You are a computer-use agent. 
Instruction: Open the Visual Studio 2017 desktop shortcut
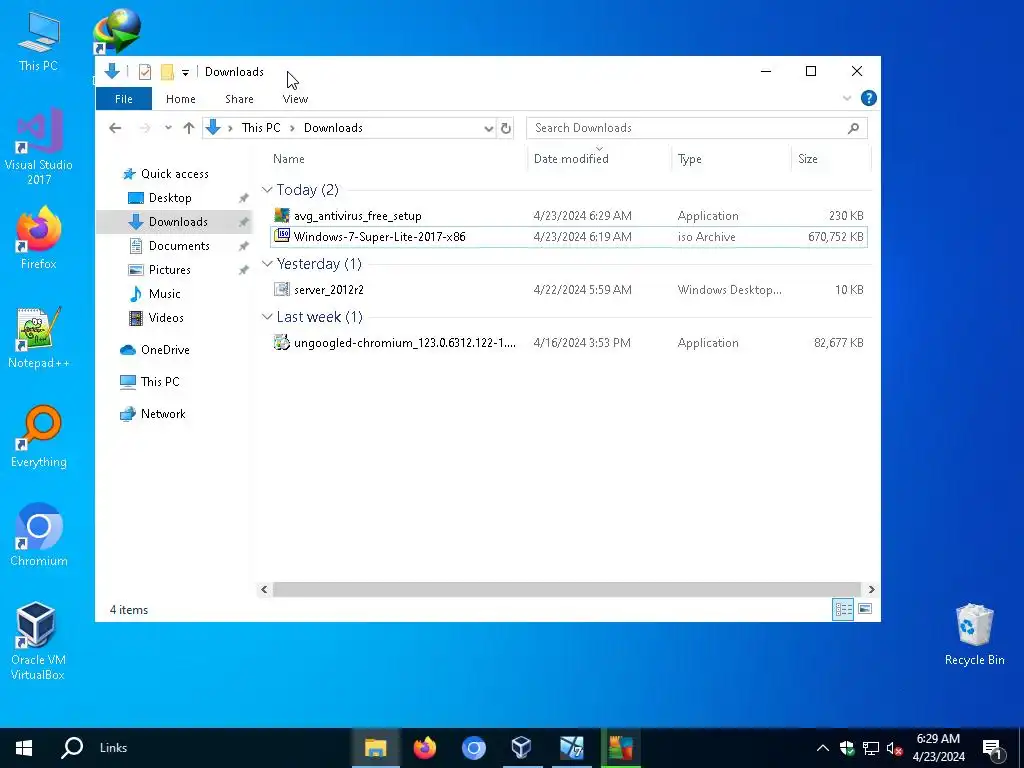click(39, 146)
